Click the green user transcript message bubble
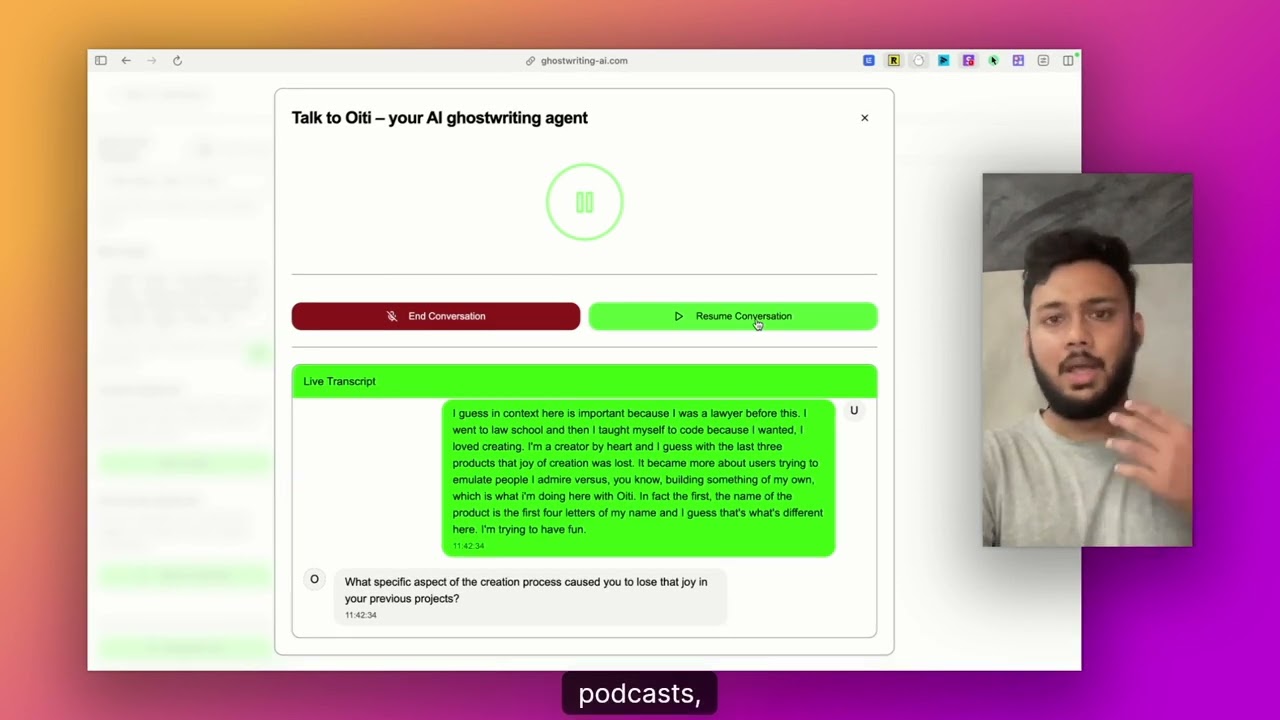1280x720 pixels. (638, 478)
